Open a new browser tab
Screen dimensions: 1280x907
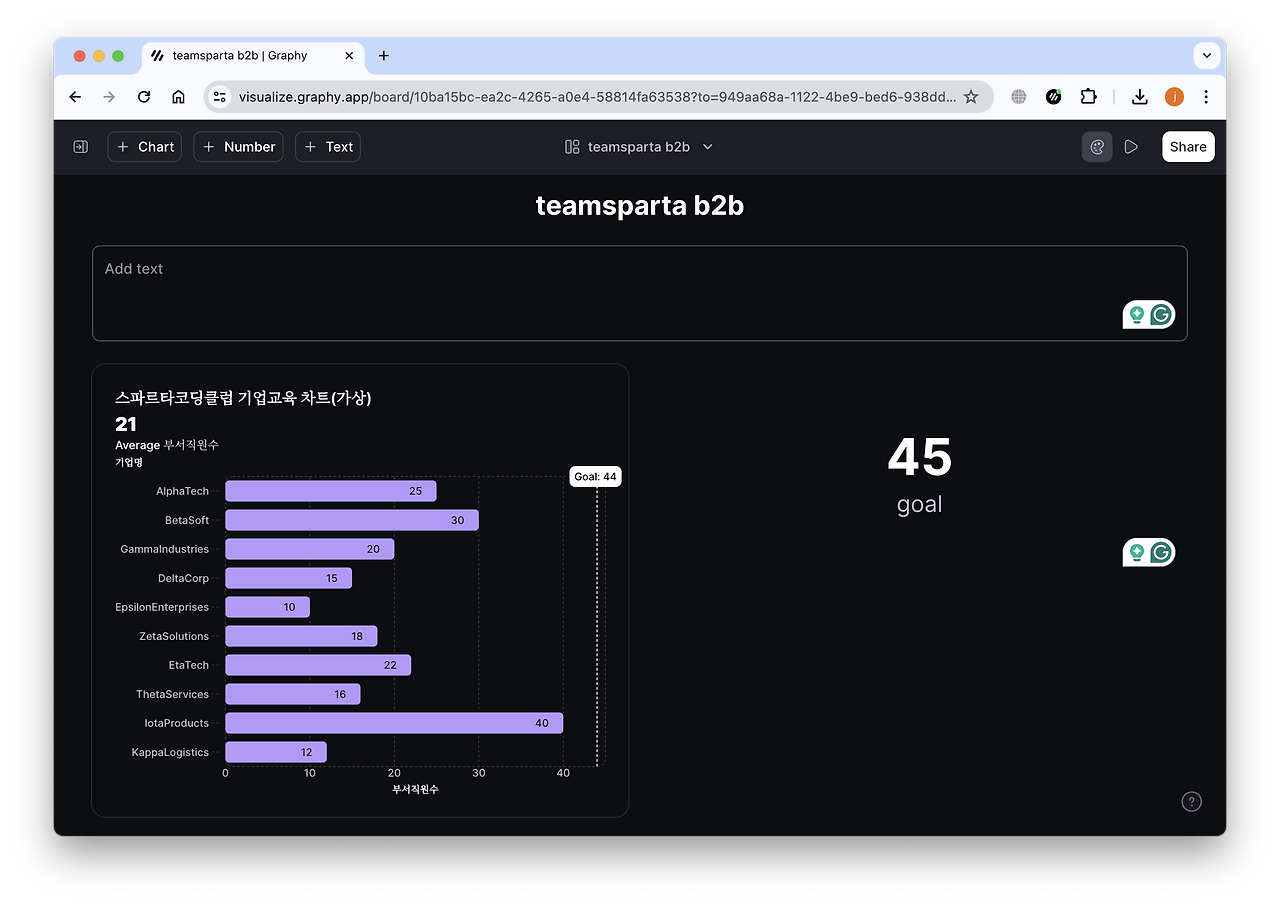click(384, 56)
